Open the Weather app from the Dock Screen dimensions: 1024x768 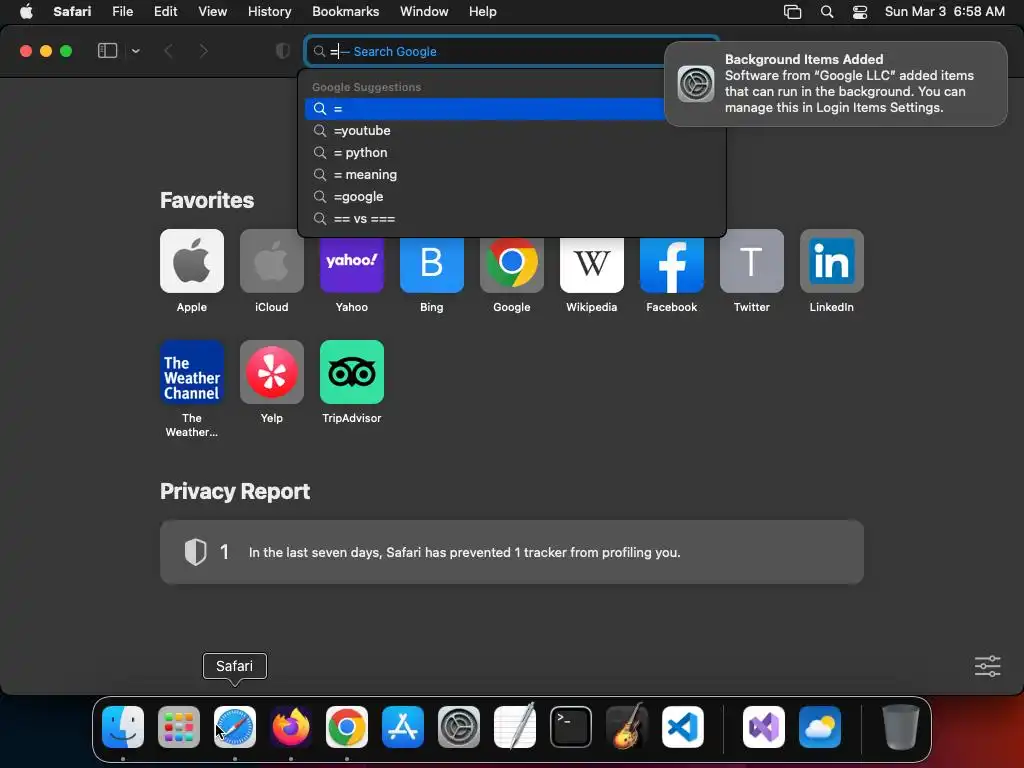820,727
